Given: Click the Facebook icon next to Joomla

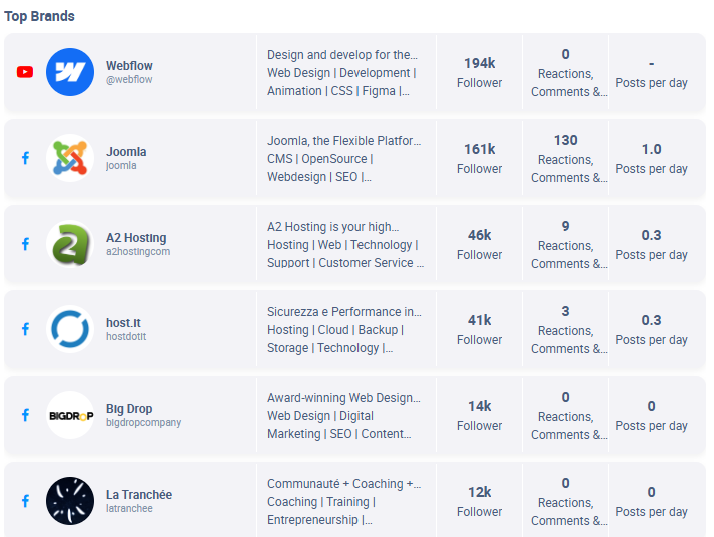Looking at the screenshot, I should click(x=26, y=158).
